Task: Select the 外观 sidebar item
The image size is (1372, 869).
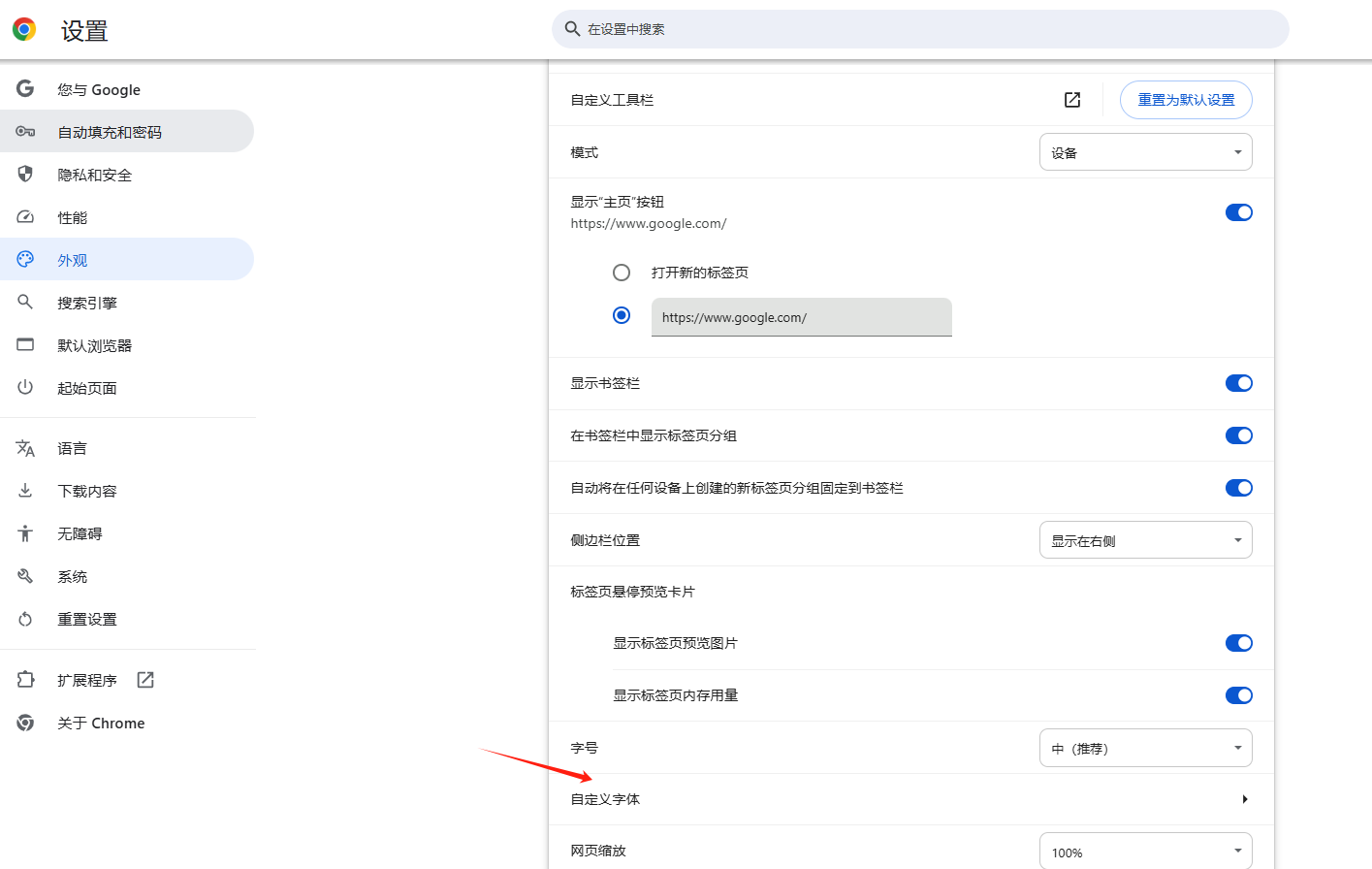Action: (127, 260)
